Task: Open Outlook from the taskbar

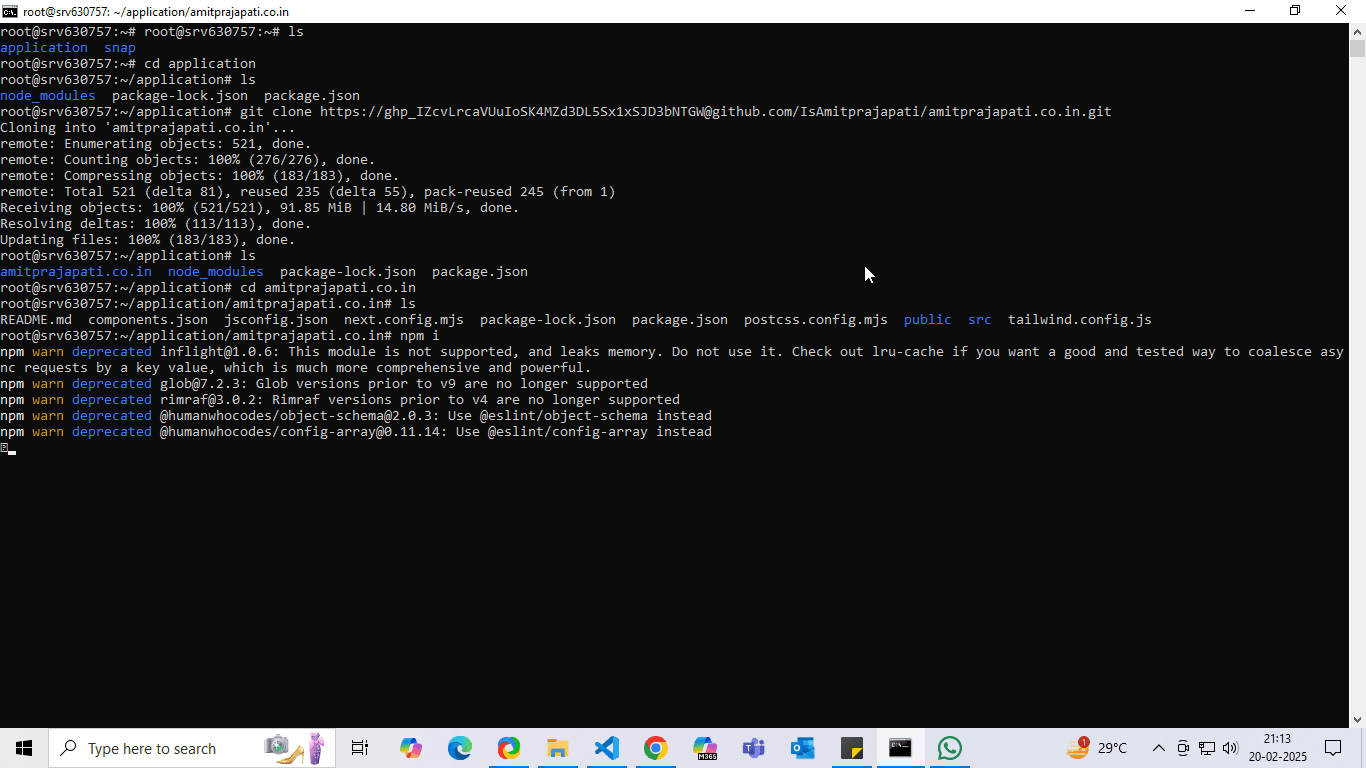Action: click(x=802, y=747)
